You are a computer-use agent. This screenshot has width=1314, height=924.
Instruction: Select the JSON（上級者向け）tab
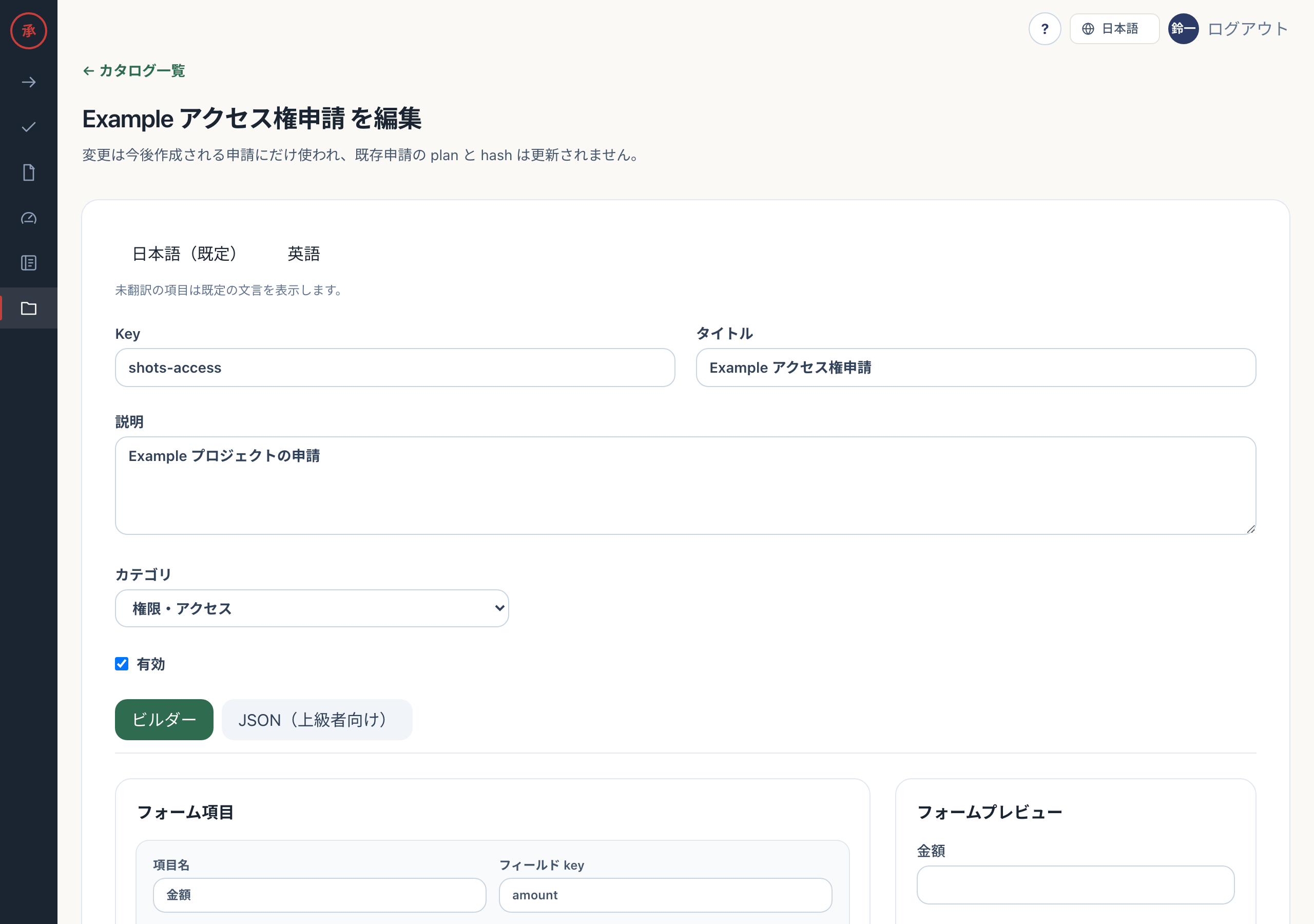coord(317,720)
